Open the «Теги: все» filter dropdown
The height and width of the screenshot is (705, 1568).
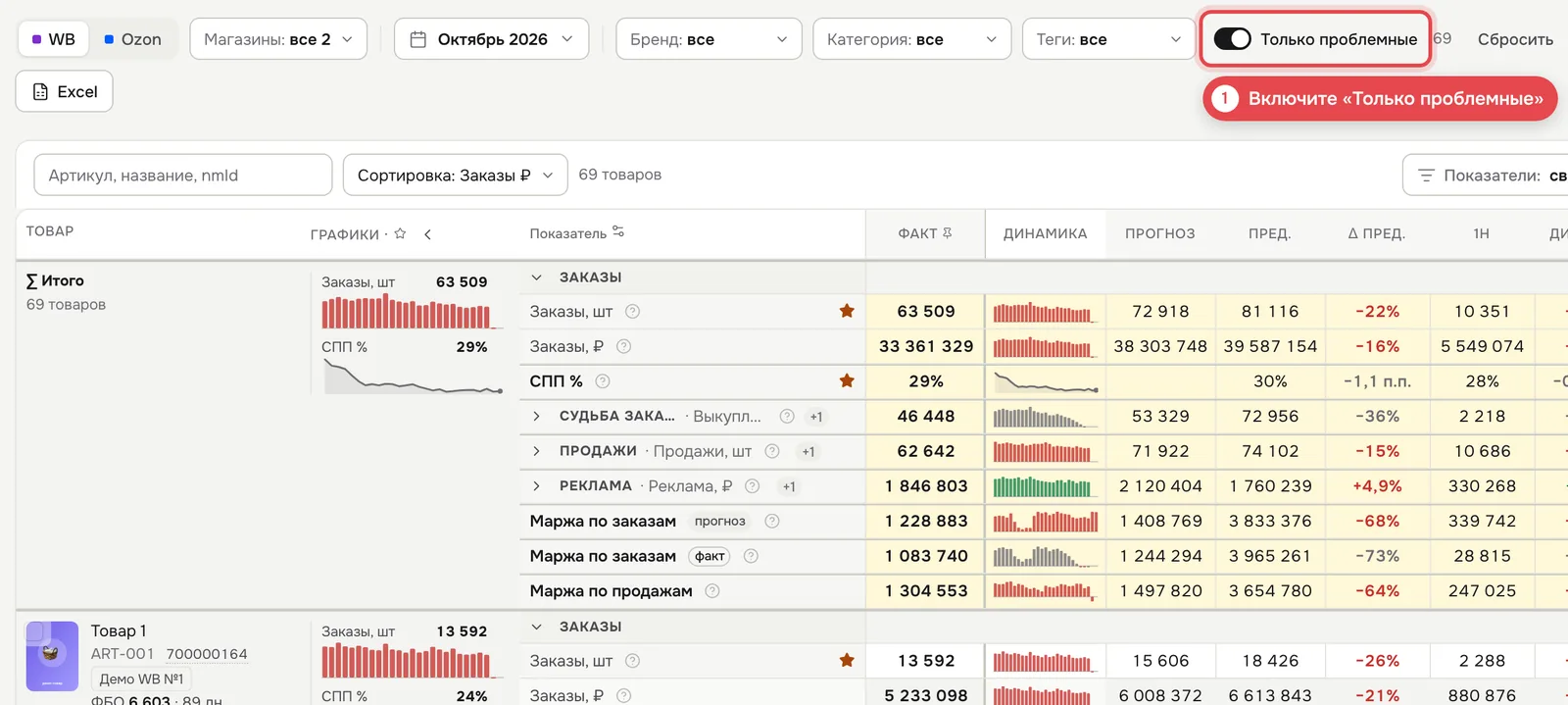pos(1108,39)
